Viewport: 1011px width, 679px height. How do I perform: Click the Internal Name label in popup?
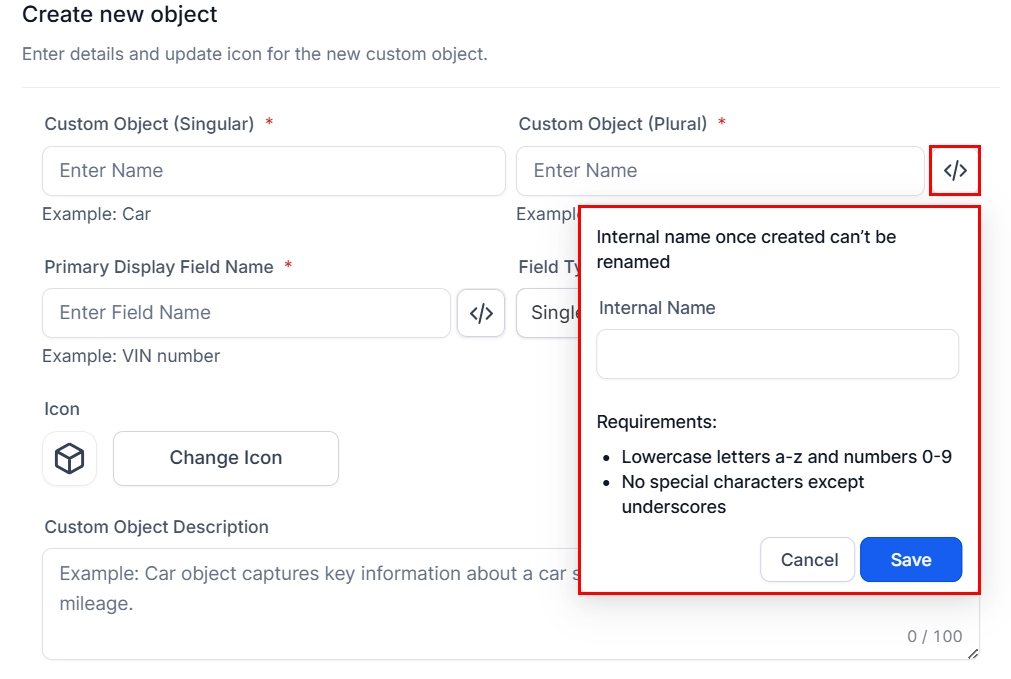pos(657,308)
